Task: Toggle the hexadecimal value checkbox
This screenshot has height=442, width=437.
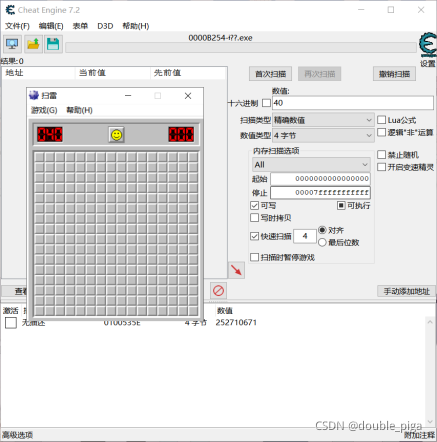Action: coord(266,103)
